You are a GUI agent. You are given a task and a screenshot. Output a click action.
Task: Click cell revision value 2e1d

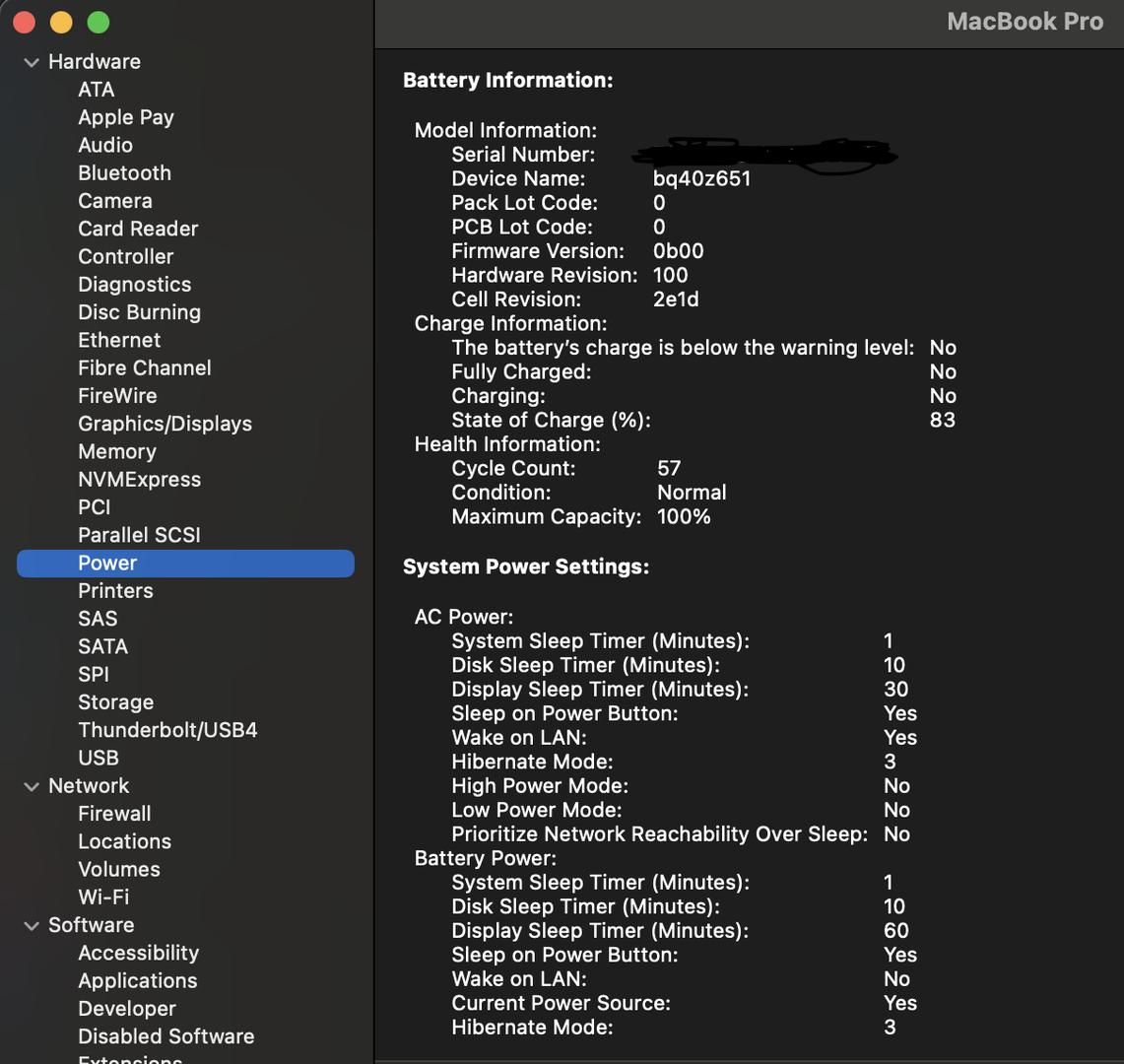pyautogui.click(x=676, y=299)
